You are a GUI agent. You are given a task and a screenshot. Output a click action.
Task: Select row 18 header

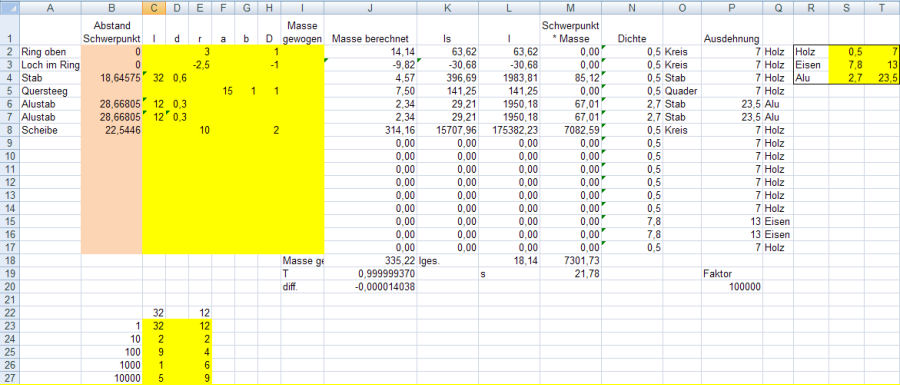[9, 261]
